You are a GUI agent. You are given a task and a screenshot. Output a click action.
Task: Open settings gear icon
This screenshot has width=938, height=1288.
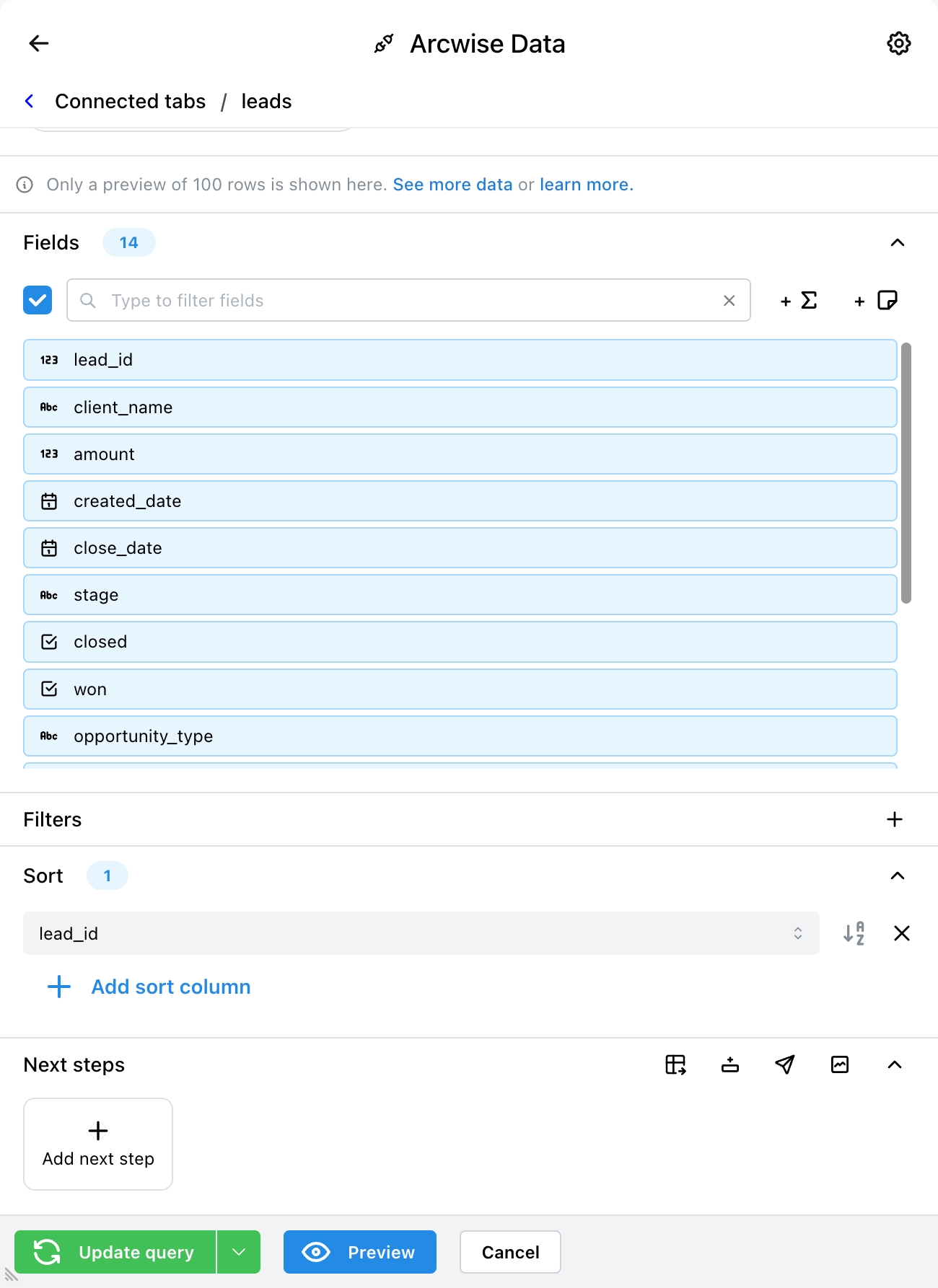(898, 43)
